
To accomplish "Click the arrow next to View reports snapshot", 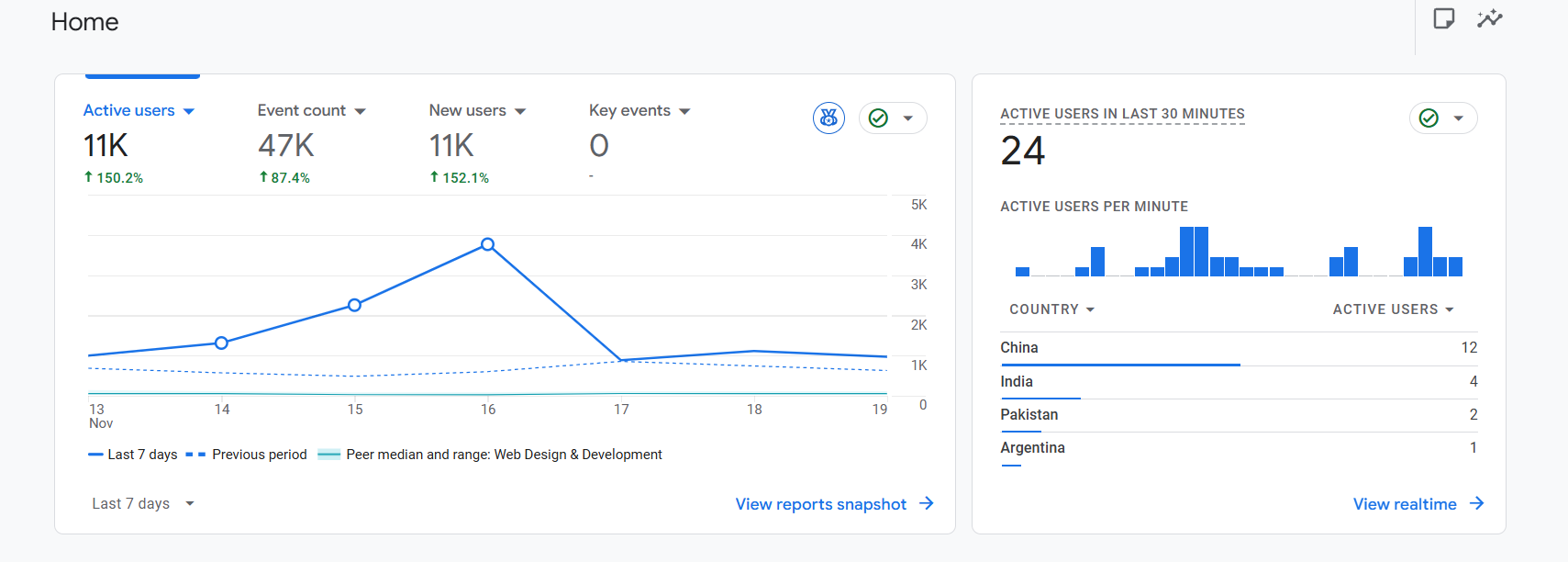I will coord(927,503).
